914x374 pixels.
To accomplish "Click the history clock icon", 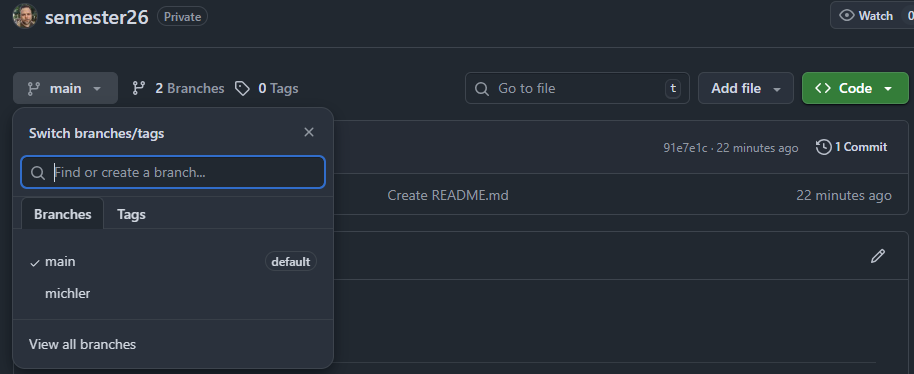I will click(824, 147).
